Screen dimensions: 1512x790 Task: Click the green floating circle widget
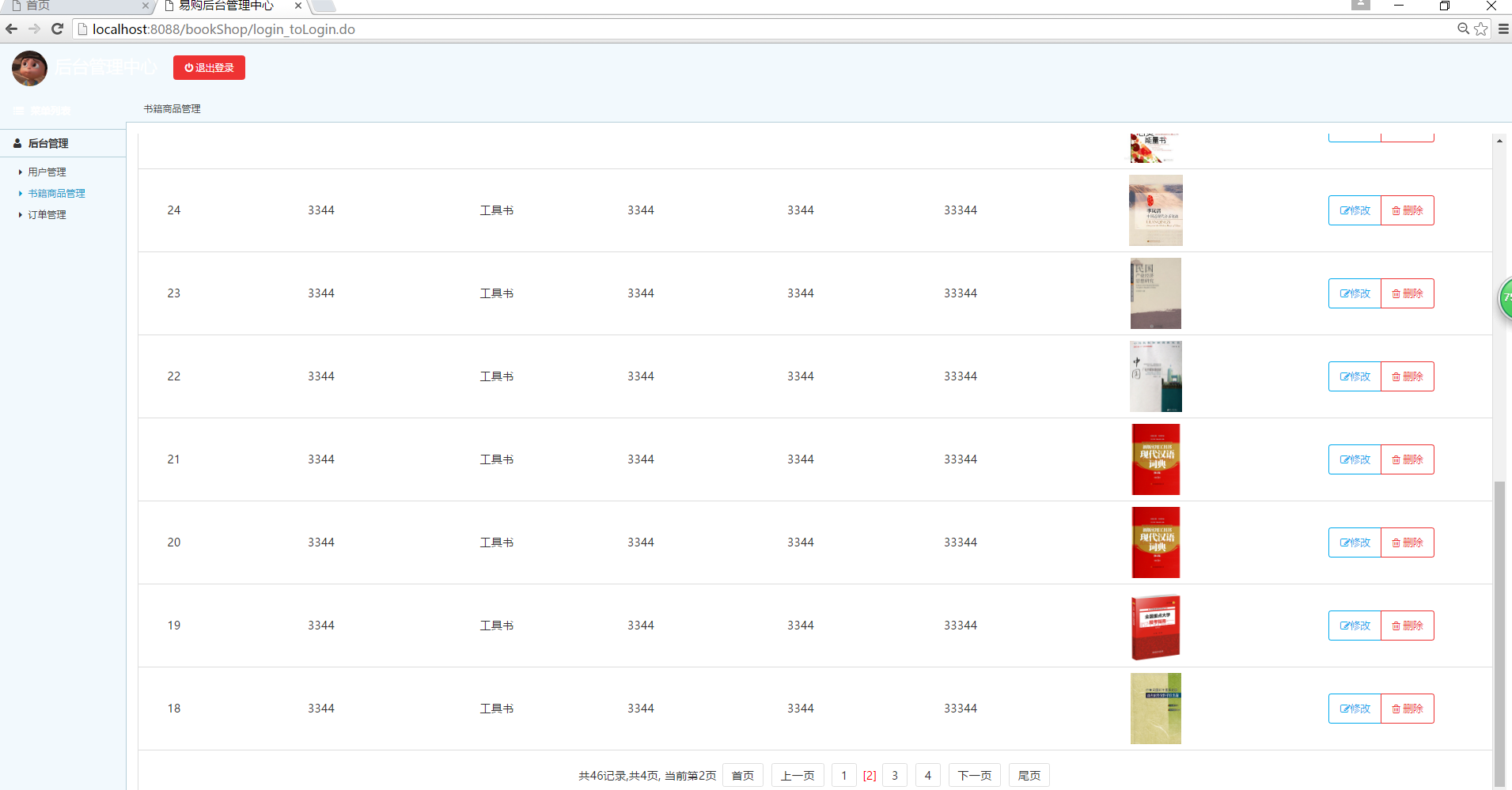1506,299
